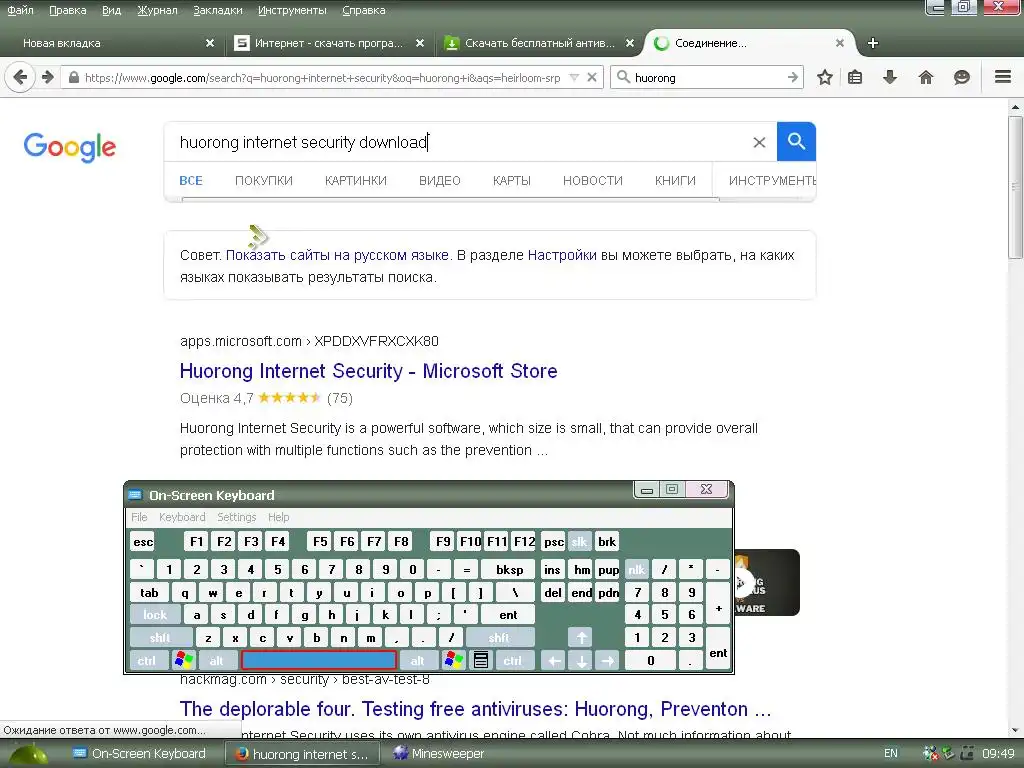Image resolution: width=1024 pixels, height=768 pixels.
Task: Go to home page with house icon
Action: (x=926, y=77)
